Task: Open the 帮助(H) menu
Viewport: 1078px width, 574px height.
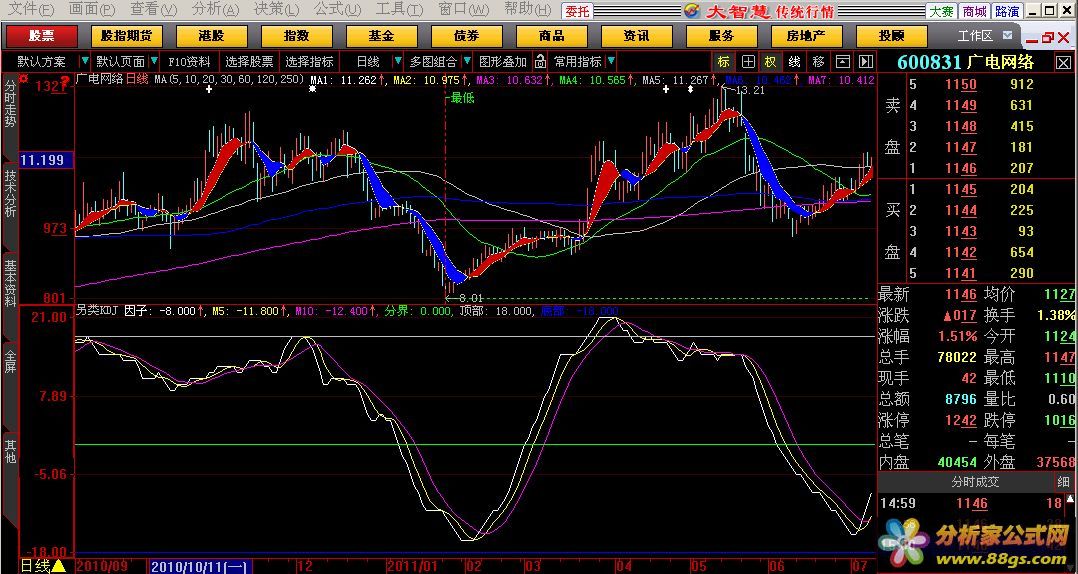Action: click(x=527, y=10)
